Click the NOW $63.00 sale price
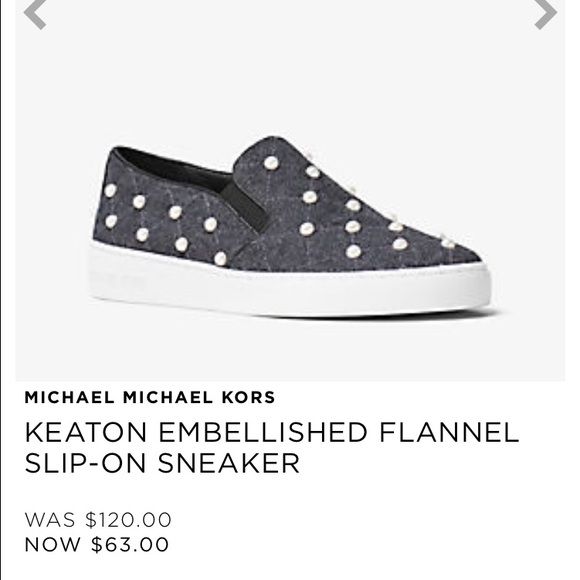The width and height of the screenshot is (580, 580). pos(97,544)
